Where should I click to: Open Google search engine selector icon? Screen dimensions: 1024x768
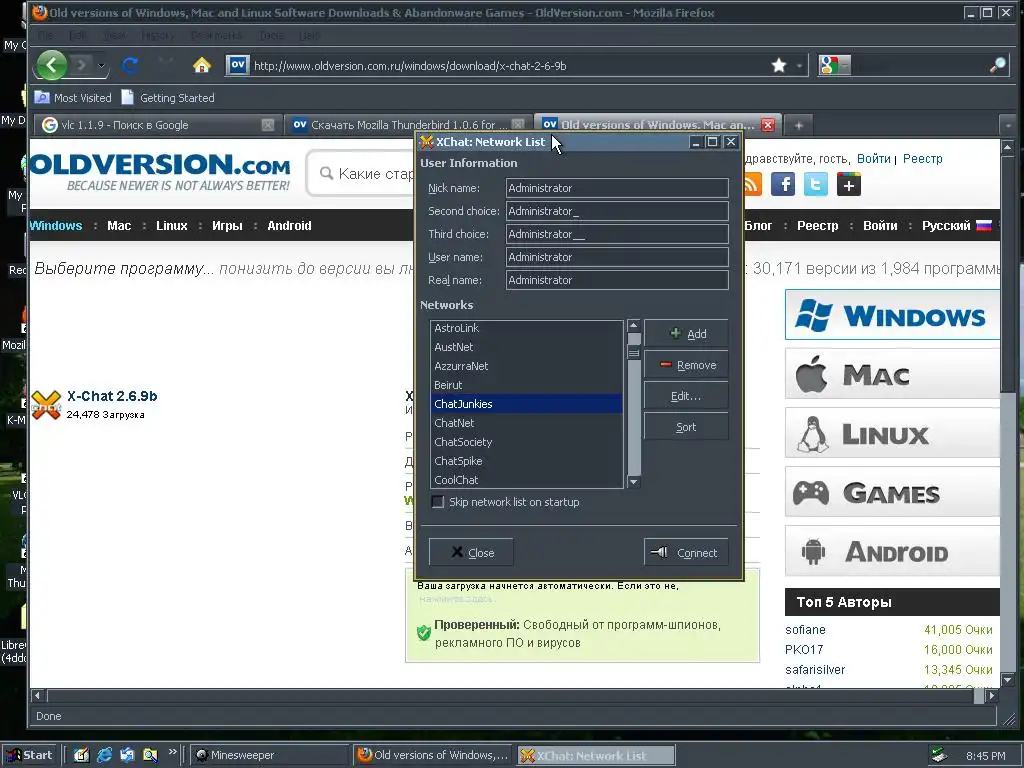[x=834, y=65]
